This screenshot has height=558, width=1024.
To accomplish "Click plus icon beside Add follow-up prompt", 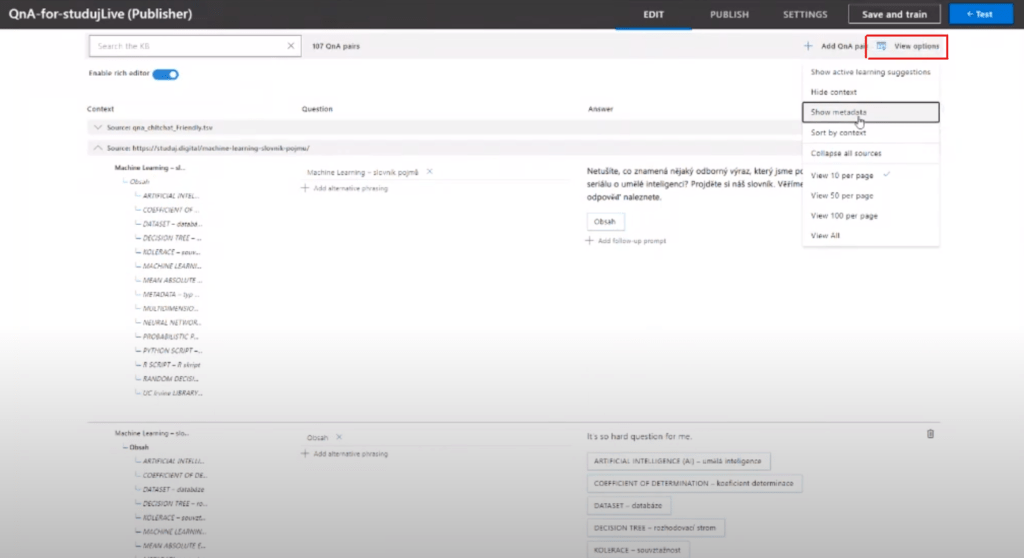I will click(590, 241).
